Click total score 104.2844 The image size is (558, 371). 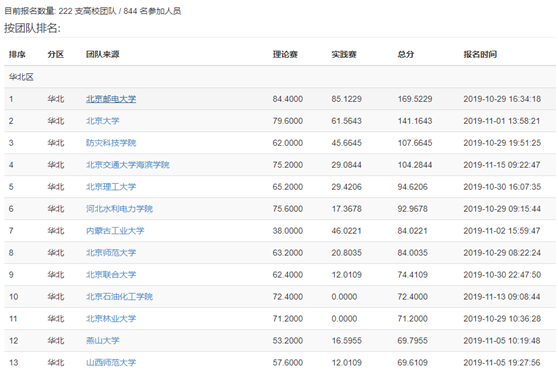pyautogui.click(x=415, y=165)
